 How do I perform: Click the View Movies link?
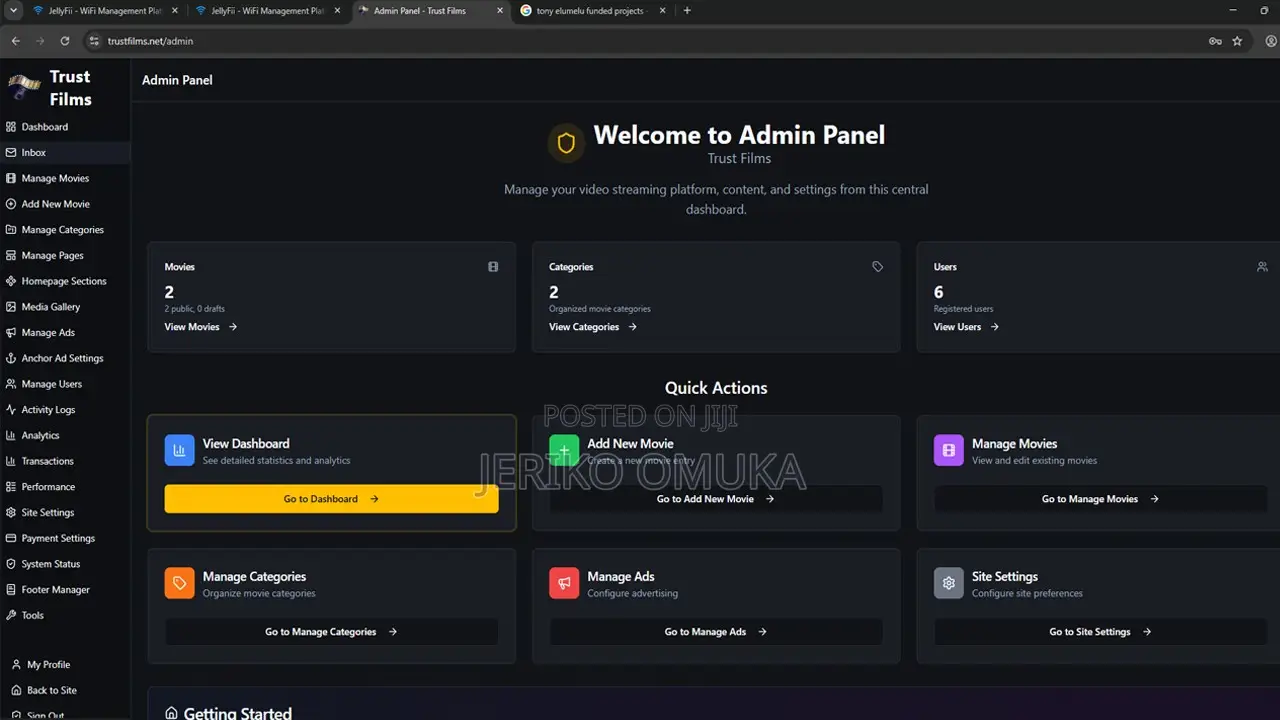click(x=201, y=327)
